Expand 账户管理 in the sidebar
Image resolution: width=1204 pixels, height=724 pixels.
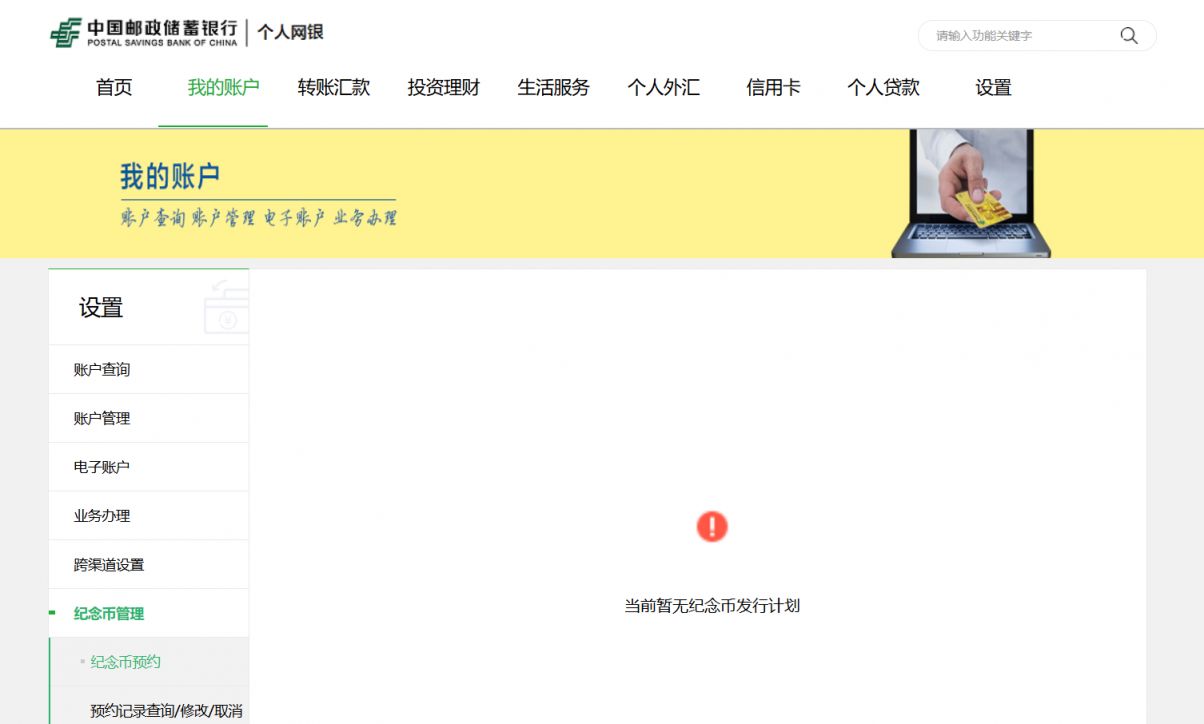click(x=149, y=418)
